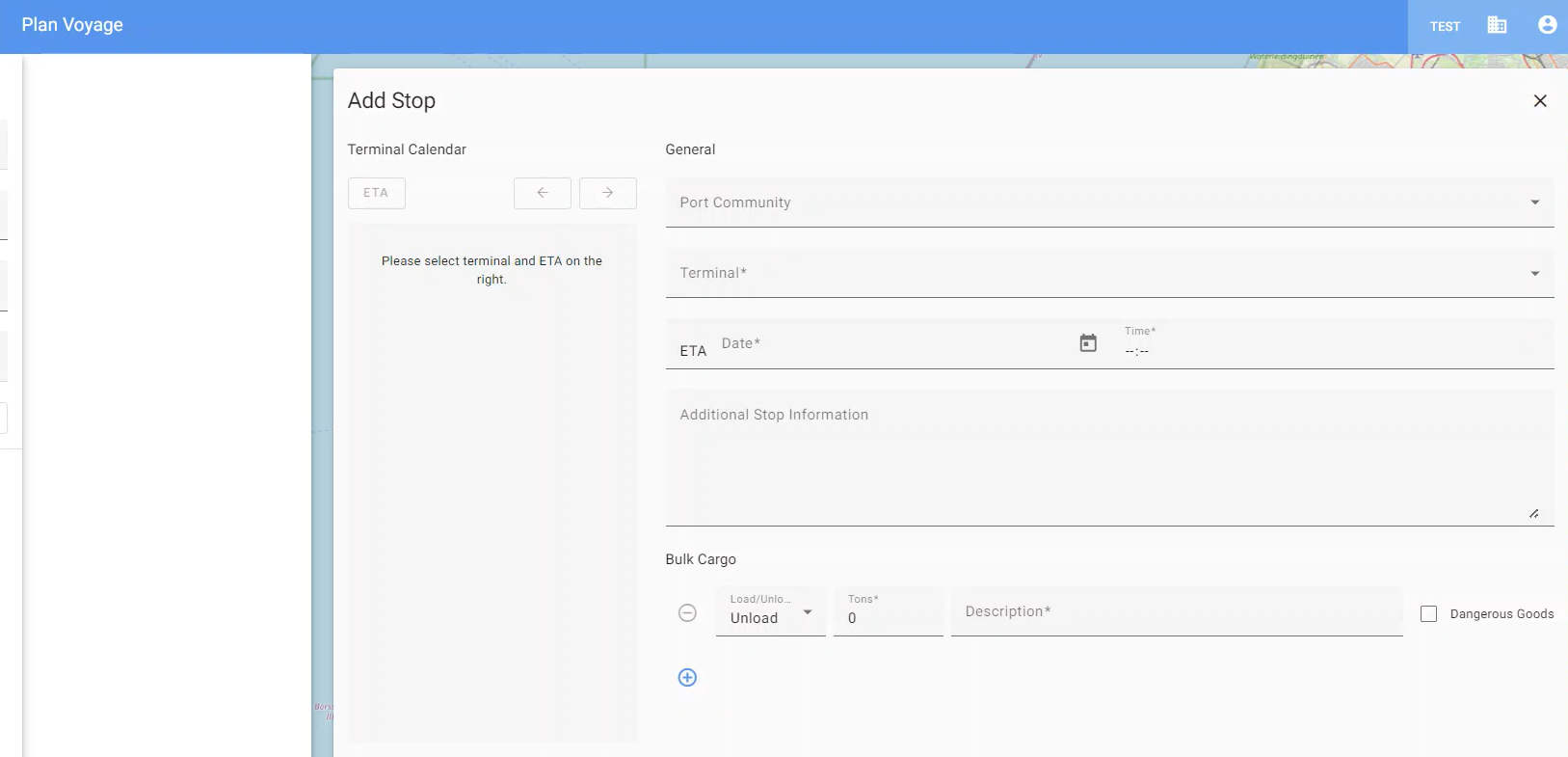Click the remove bulk cargo row icon
The width and height of the screenshot is (1568, 757).
click(x=687, y=613)
